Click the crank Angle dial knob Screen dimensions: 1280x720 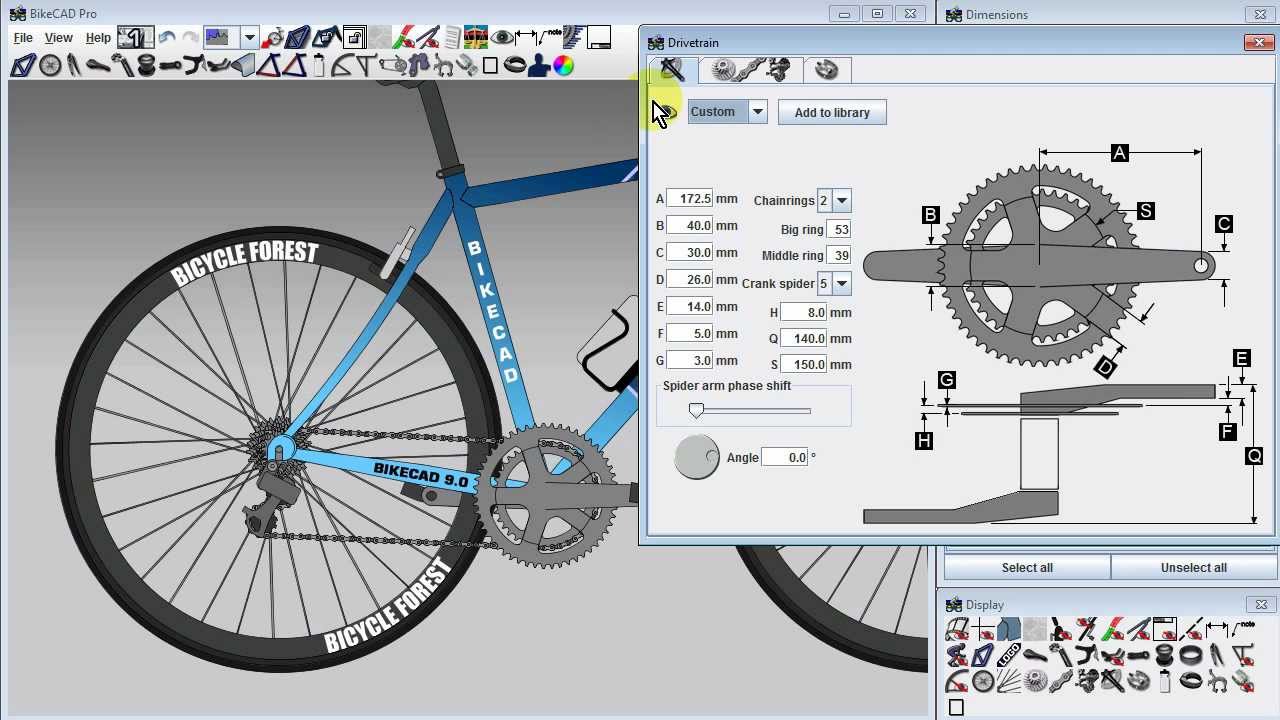pyautogui.click(x=697, y=458)
